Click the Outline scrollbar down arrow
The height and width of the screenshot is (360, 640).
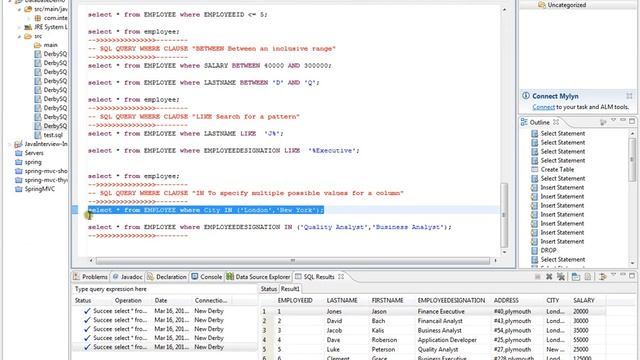[x=632, y=263]
